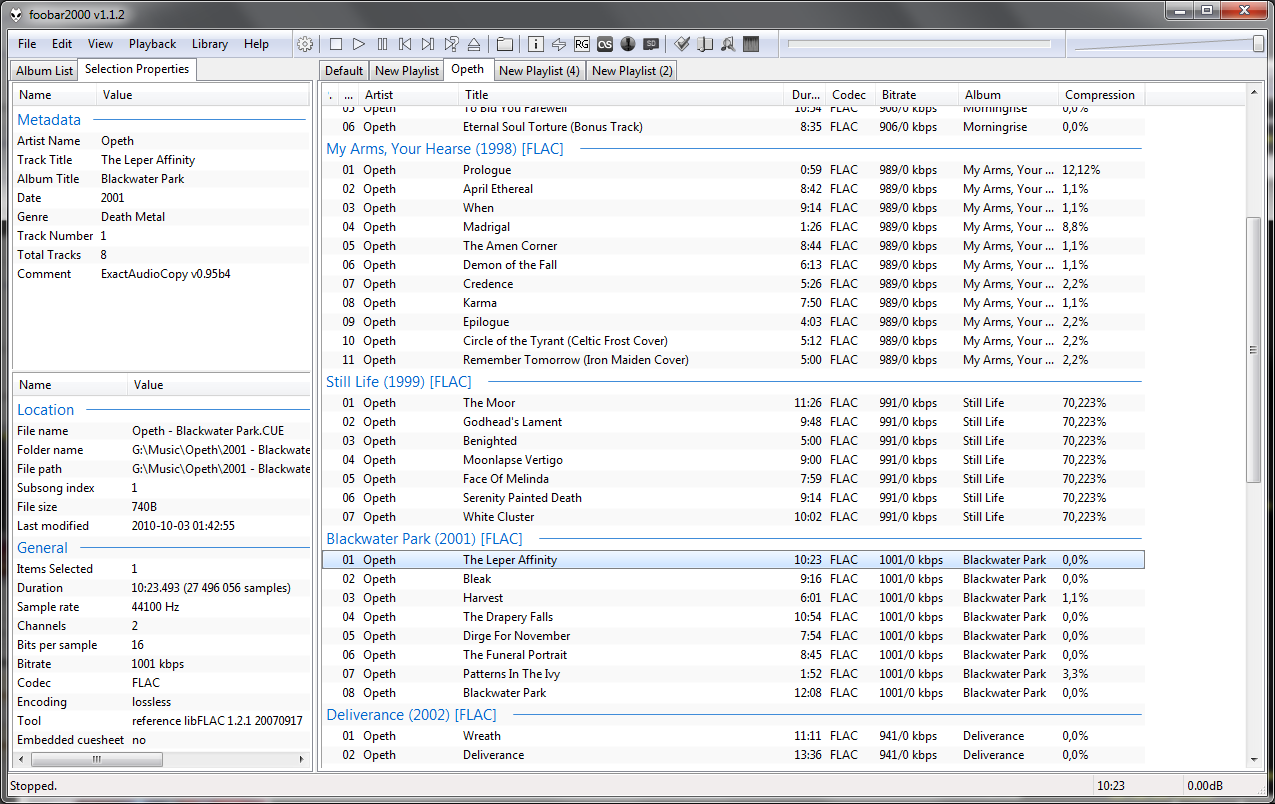This screenshot has height=804, width=1275.
Task: Click the Compression column header
Action: pyautogui.click(x=1099, y=95)
